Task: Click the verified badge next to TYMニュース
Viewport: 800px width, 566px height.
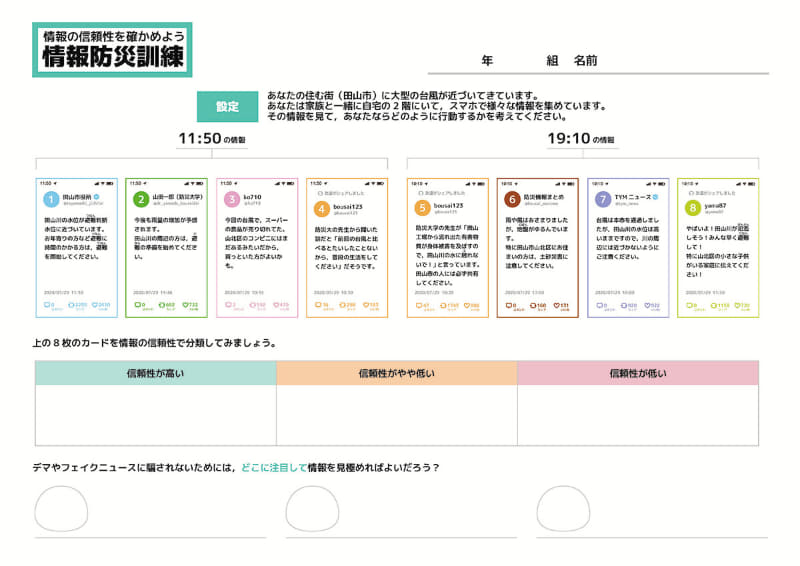Action: point(656,196)
